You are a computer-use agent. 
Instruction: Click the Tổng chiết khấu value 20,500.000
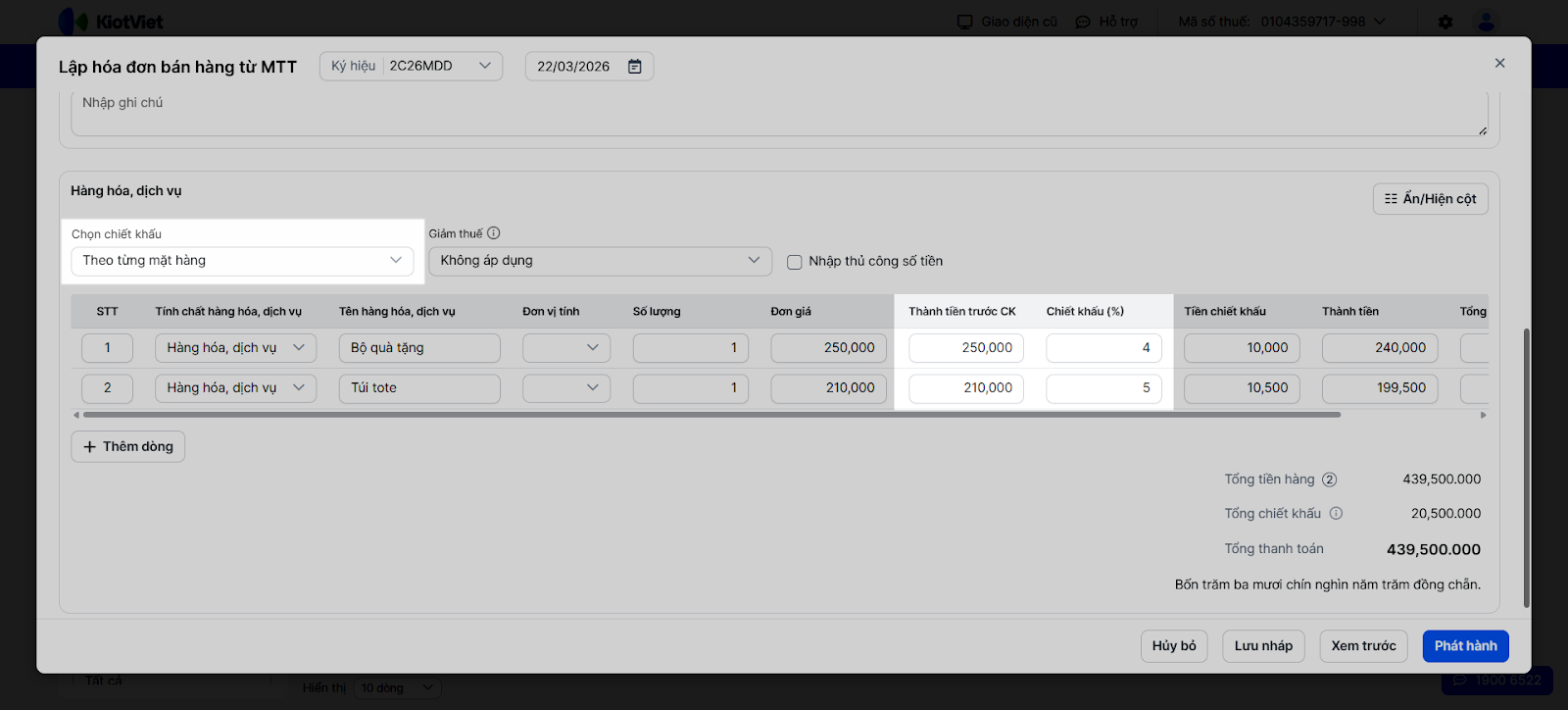pyautogui.click(x=1445, y=514)
